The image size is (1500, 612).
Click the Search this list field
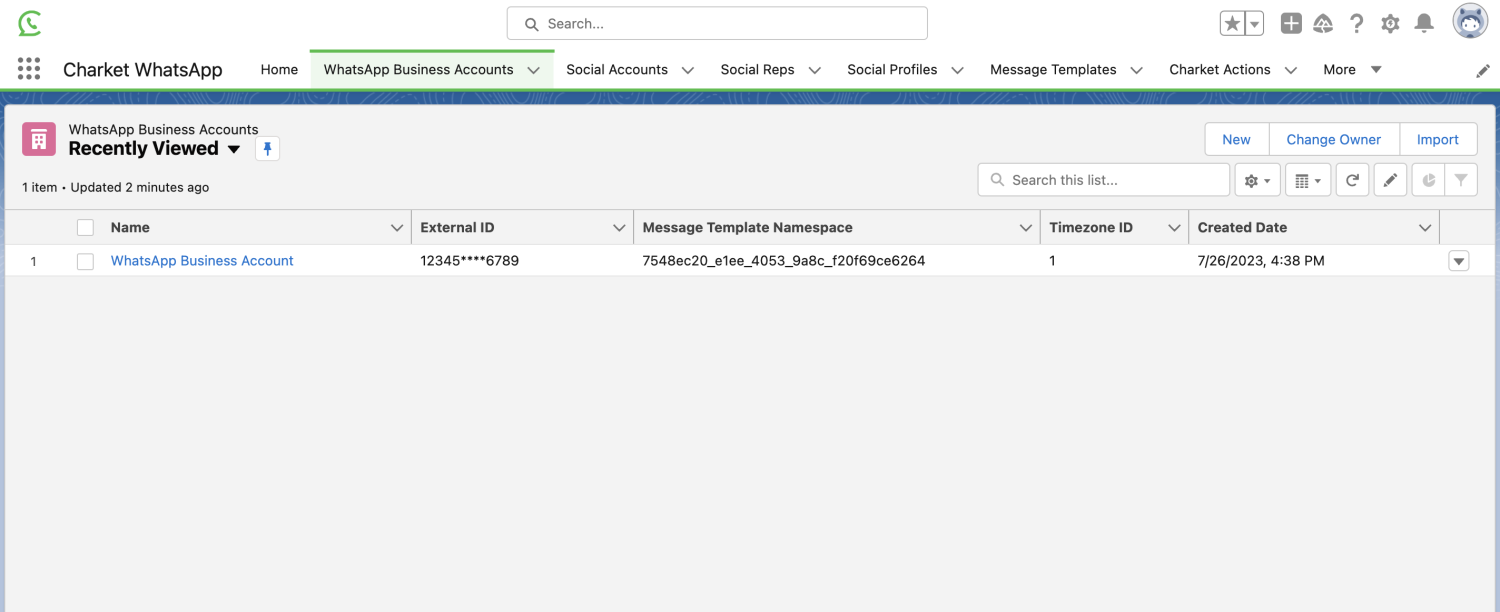tap(1104, 180)
